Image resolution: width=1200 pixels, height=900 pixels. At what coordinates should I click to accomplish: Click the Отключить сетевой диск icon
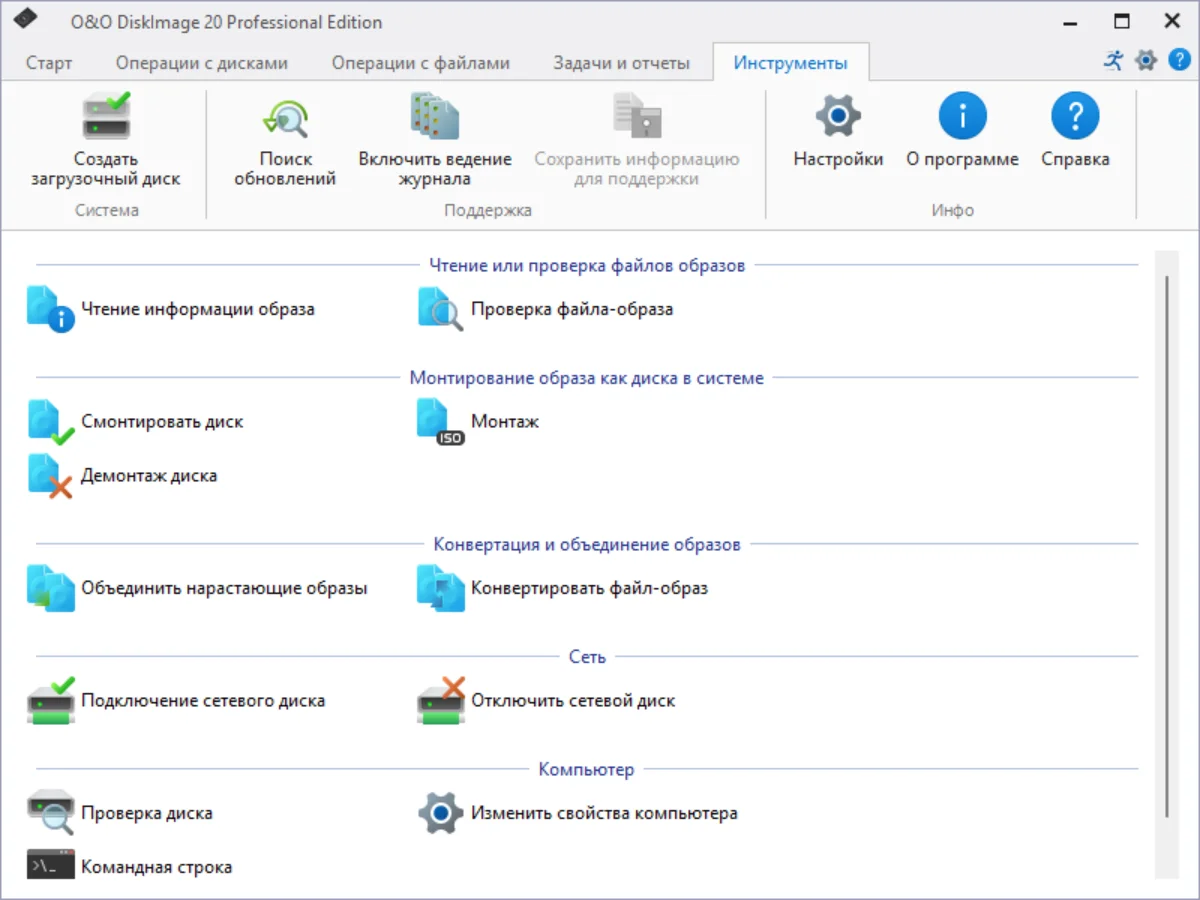[441, 700]
